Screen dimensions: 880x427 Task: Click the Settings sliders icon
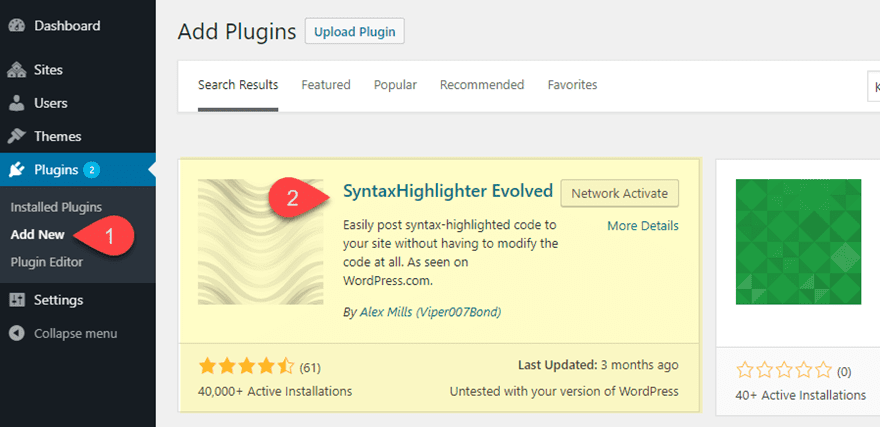click(17, 300)
